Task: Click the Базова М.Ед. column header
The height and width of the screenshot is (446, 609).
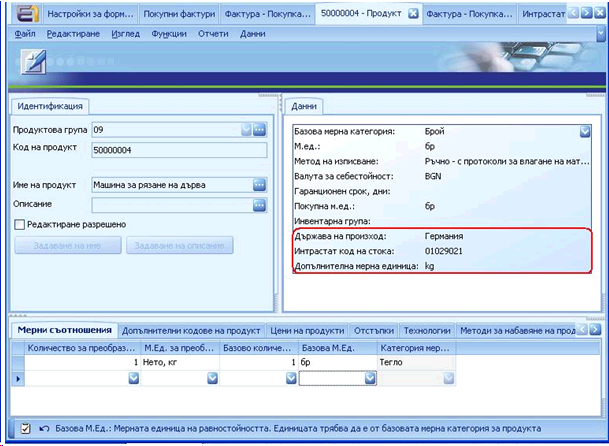Action: 338,348
